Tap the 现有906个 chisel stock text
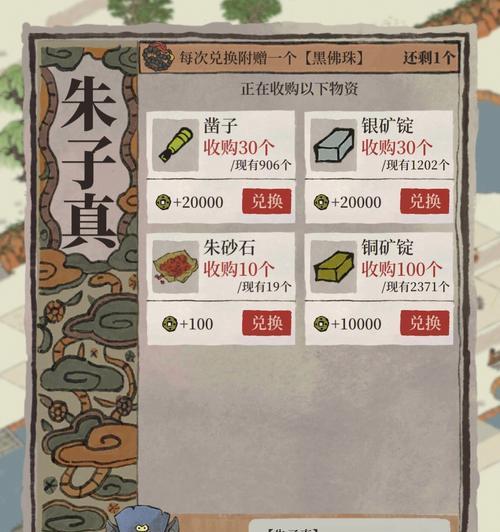500x532 pixels. pos(261,165)
